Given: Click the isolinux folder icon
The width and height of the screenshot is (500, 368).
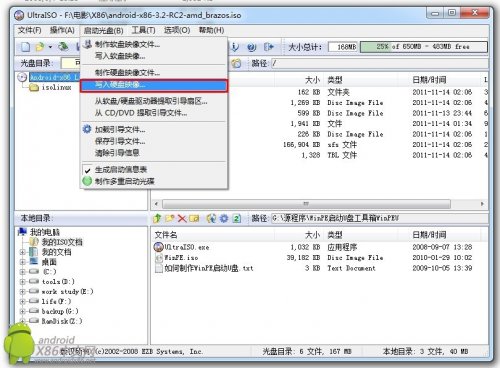Looking at the screenshot, I should (x=34, y=87).
